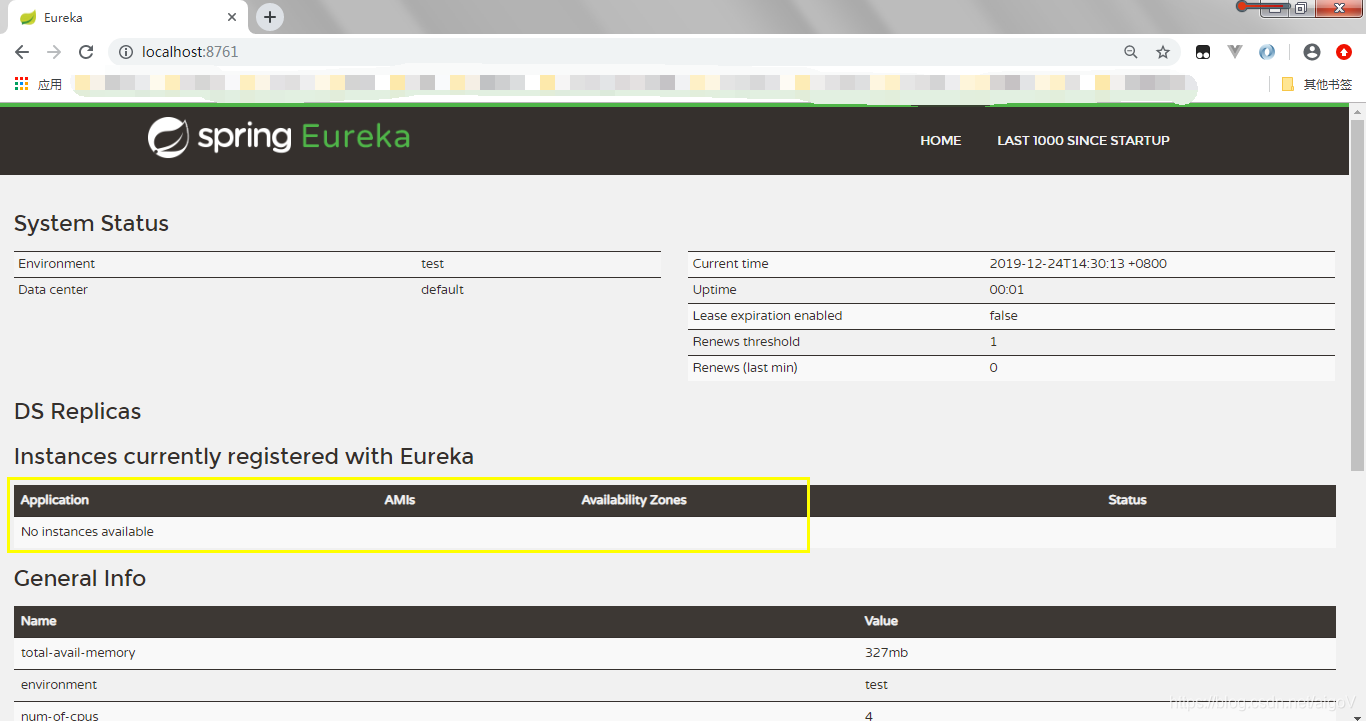Open the 其他书签 bookmarks folder
The image size is (1366, 721).
click(1317, 84)
